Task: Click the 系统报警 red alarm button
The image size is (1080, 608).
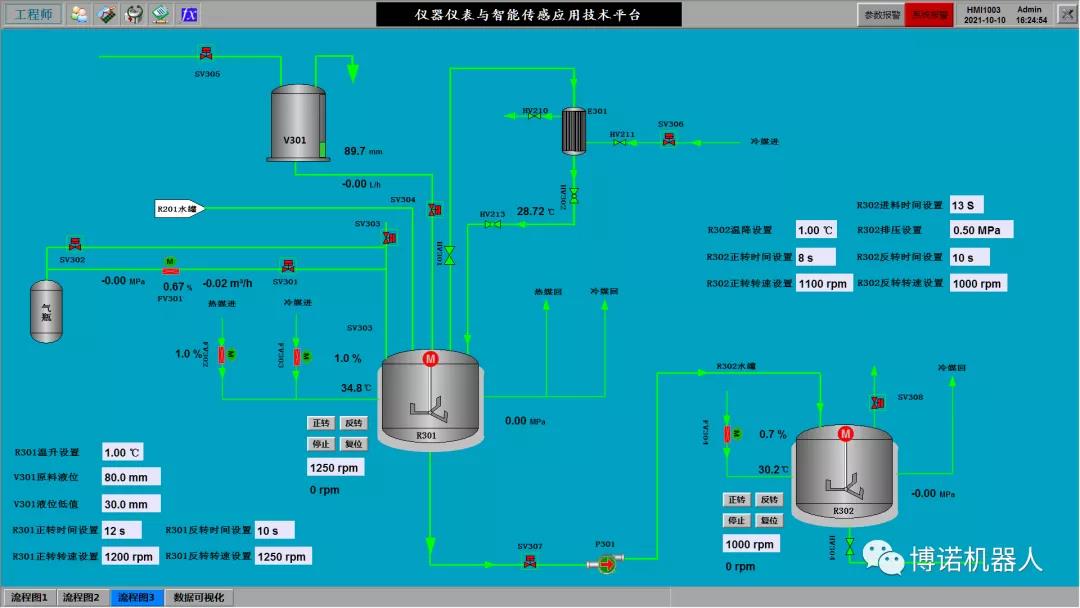Action: pos(928,15)
